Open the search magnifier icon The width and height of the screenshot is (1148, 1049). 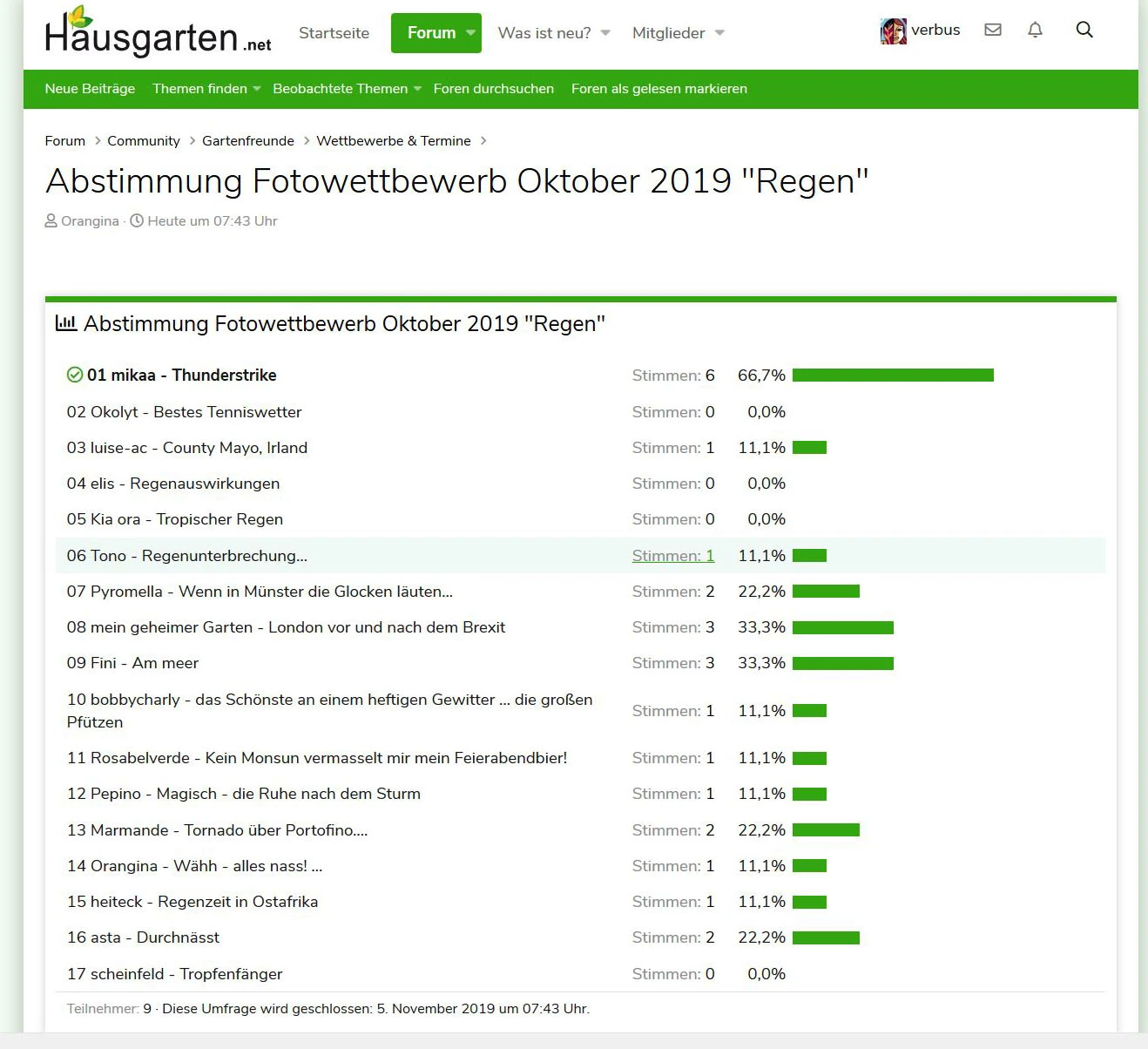pos(1084,30)
